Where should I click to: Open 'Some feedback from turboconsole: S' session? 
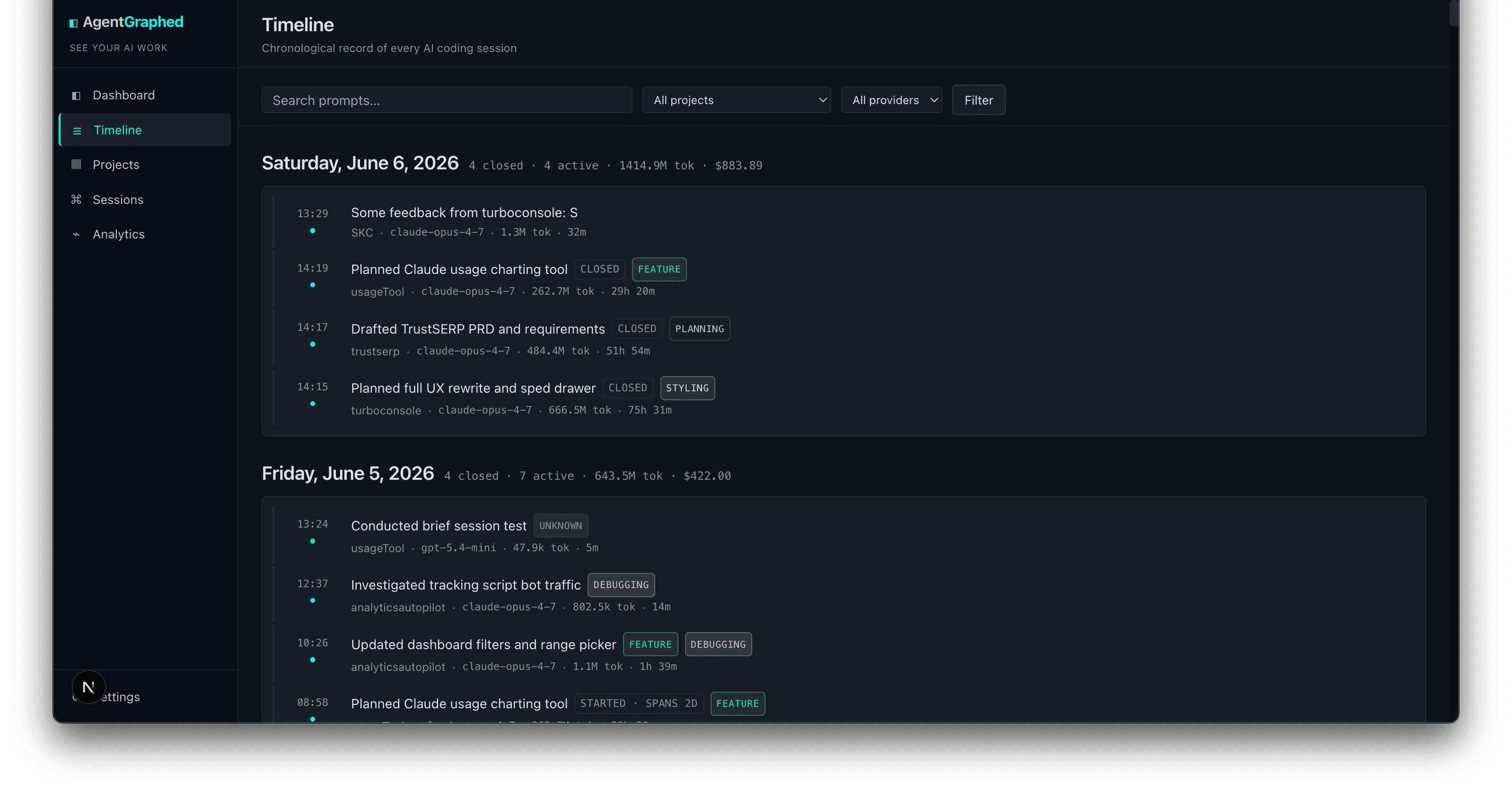coord(464,212)
